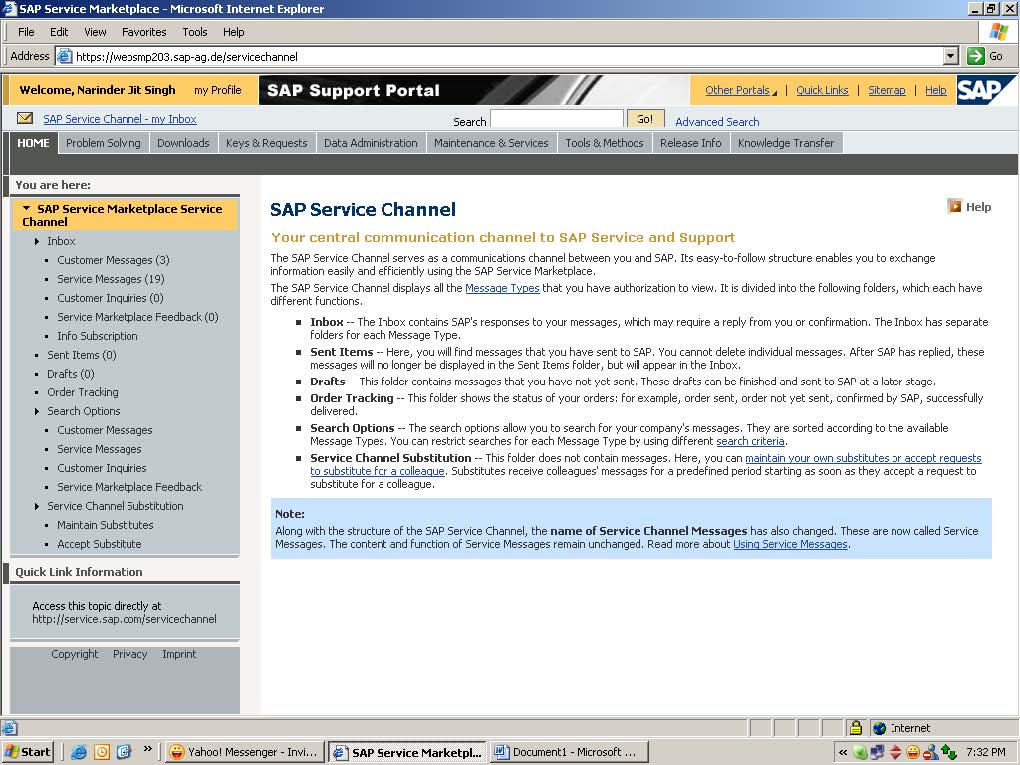Show more quick launch icons chevron
Image resolution: width=1020 pixels, height=765 pixels.
[x=148, y=749]
